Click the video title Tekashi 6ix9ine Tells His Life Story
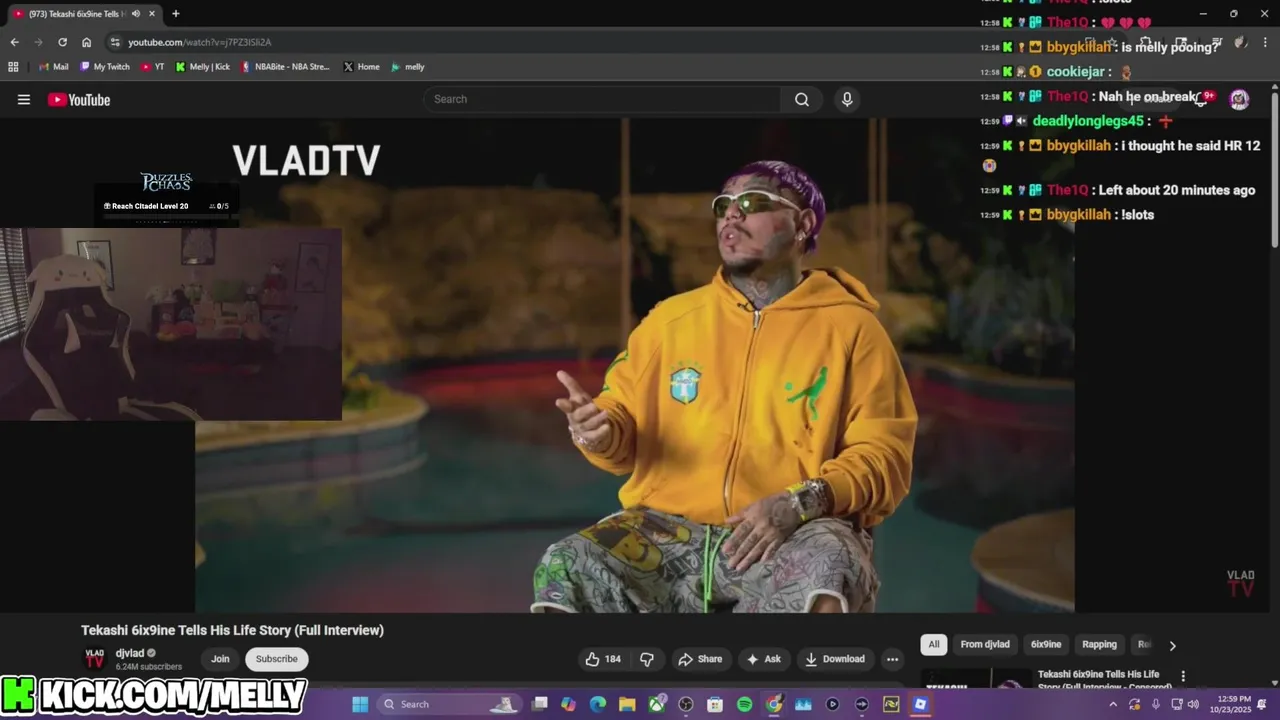 [x=232, y=630]
